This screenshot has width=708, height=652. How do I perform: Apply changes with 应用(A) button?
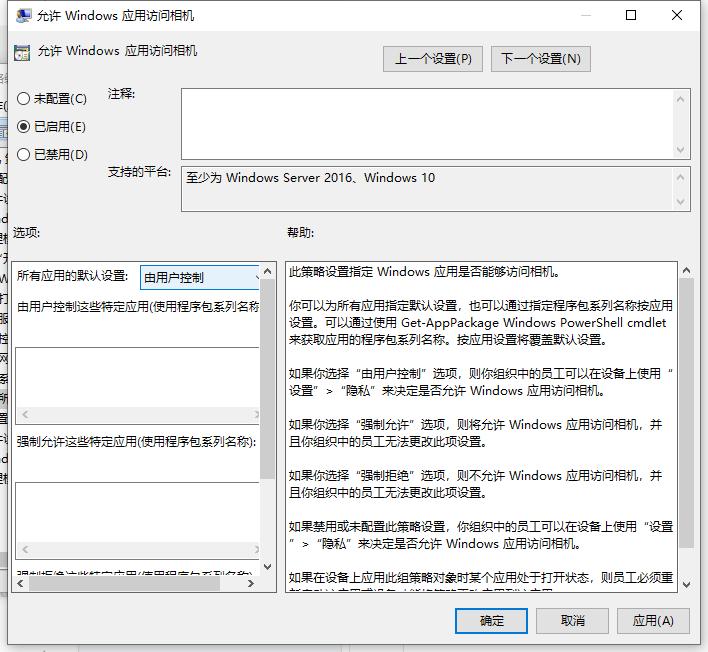[653, 620]
